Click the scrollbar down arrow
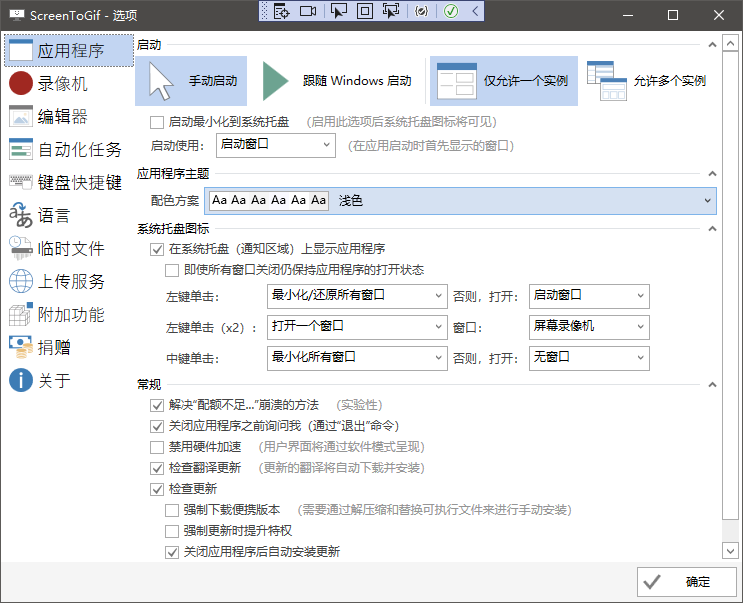 tap(730, 551)
